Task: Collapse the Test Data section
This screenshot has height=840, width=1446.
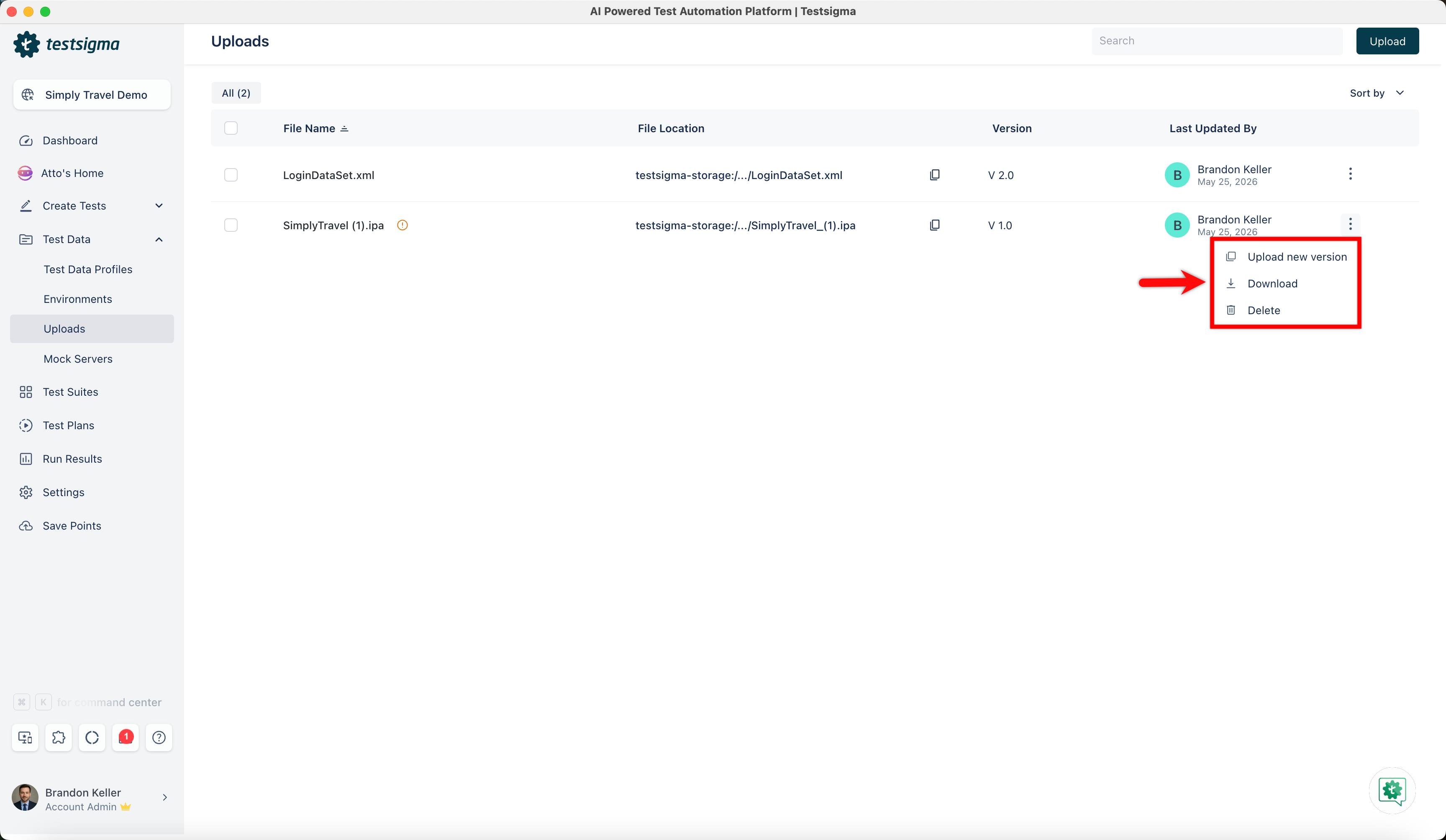Action: (x=159, y=239)
